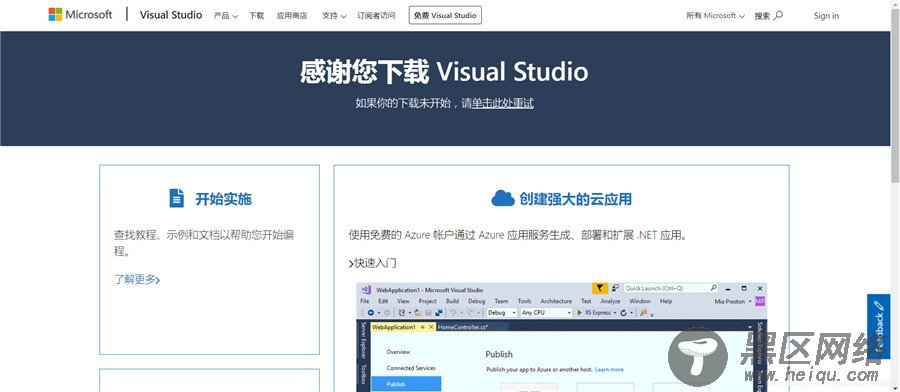Open the Project menu in the IDE
Screen dimensions: 900x392
428,301
